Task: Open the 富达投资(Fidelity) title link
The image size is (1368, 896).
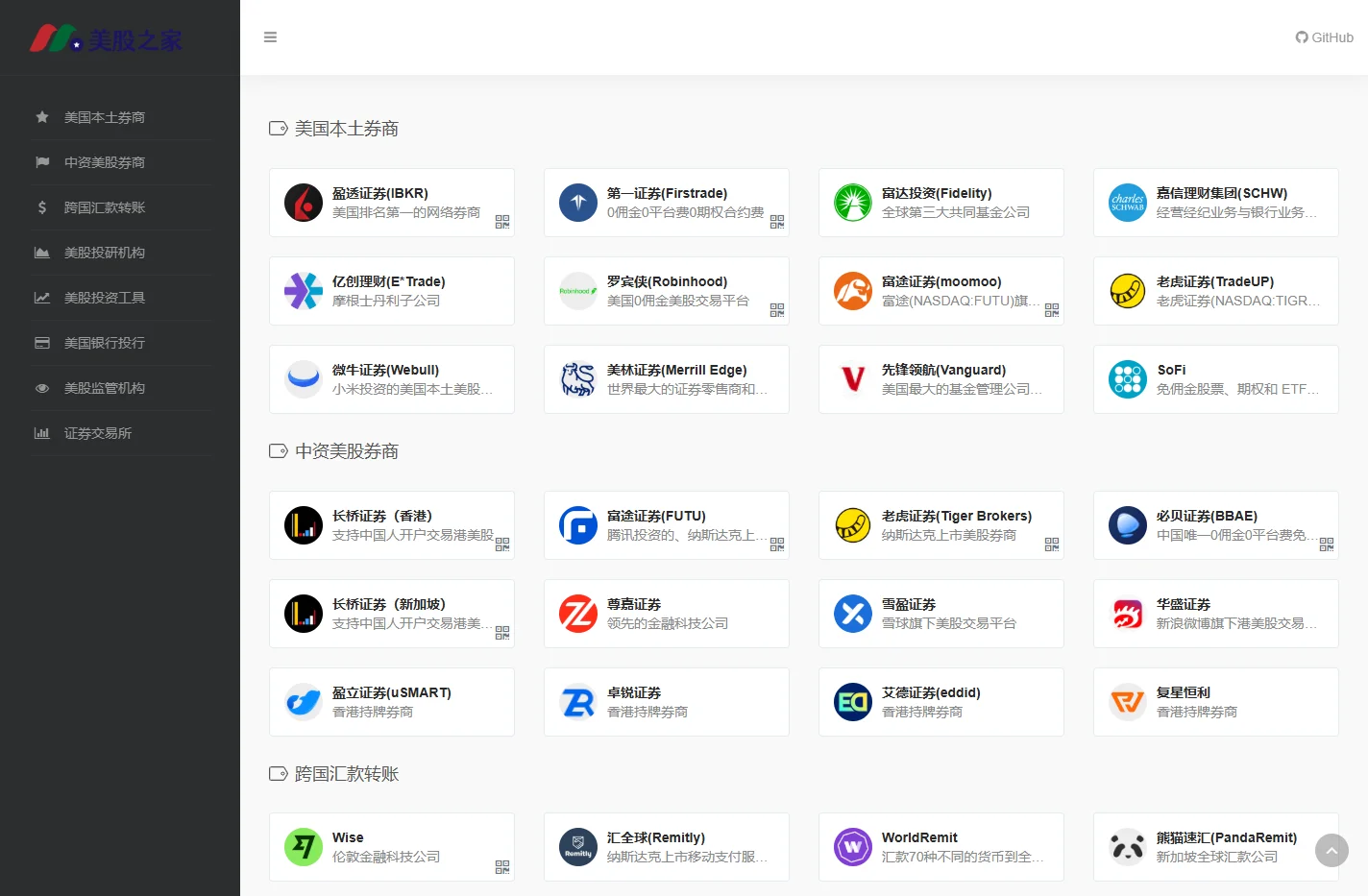Action: pyautogui.click(x=937, y=193)
